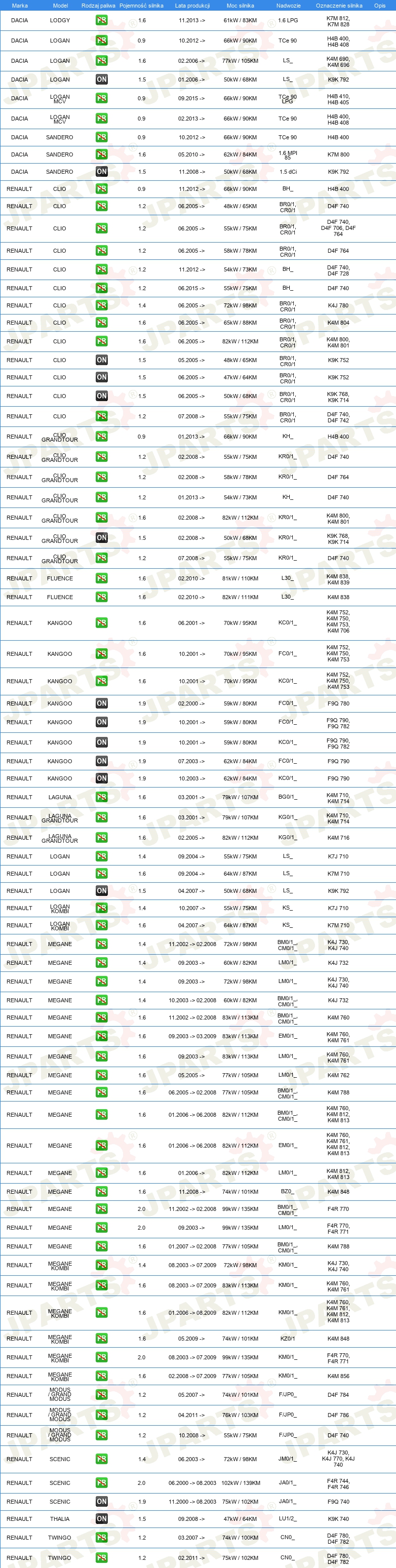The height and width of the screenshot is (1568, 396).
Task: Click the '102kW / 139KM' power cell
Action: pyautogui.click(x=240, y=1483)
